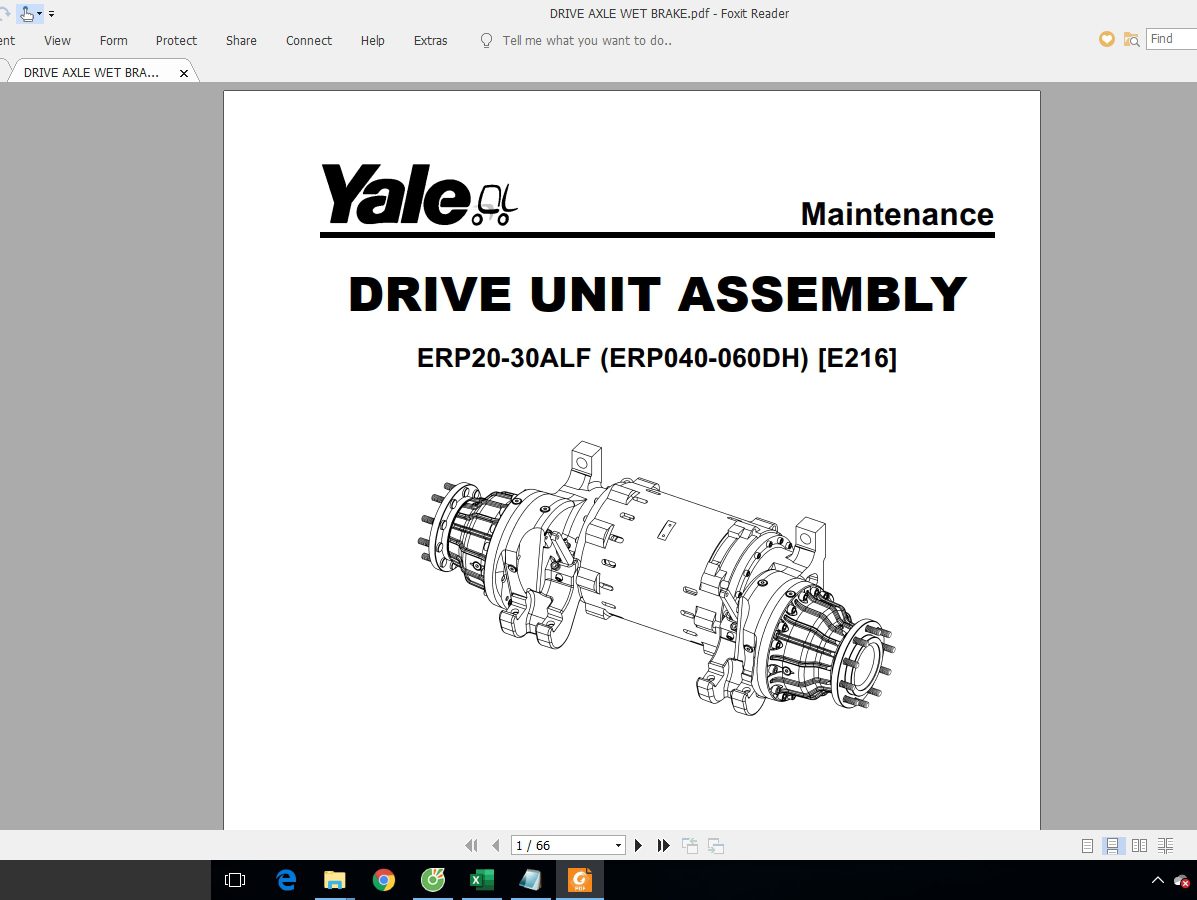Viewport: 1197px width, 900px height.
Task: Open the Share ribbon tab
Action: pyautogui.click(x=241, y=40)
